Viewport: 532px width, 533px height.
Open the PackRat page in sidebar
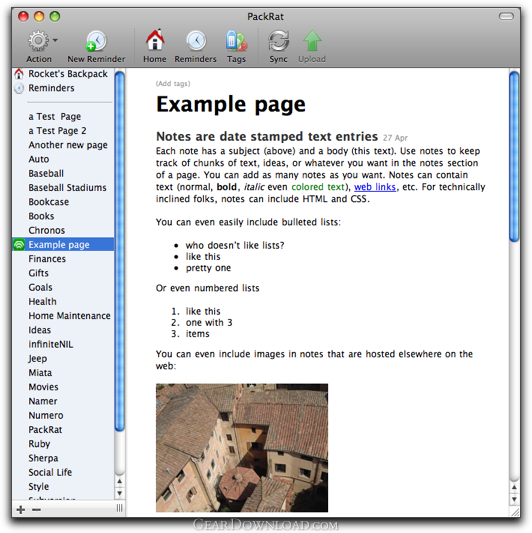pyautogui.click(x=45, y=430)
